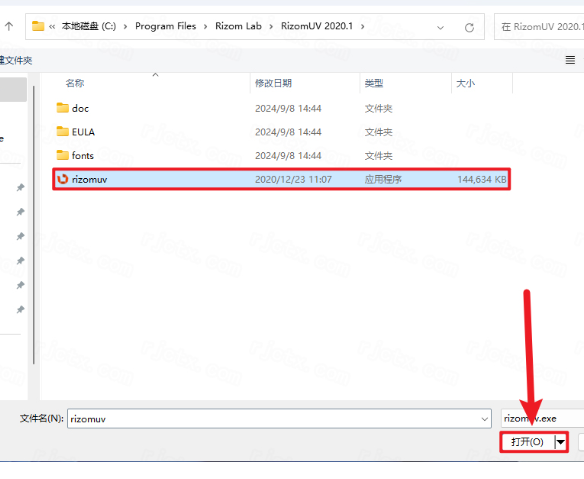584x479 pixels.
Task: Click the refresh icon in address bar
Action: [469, 27]
